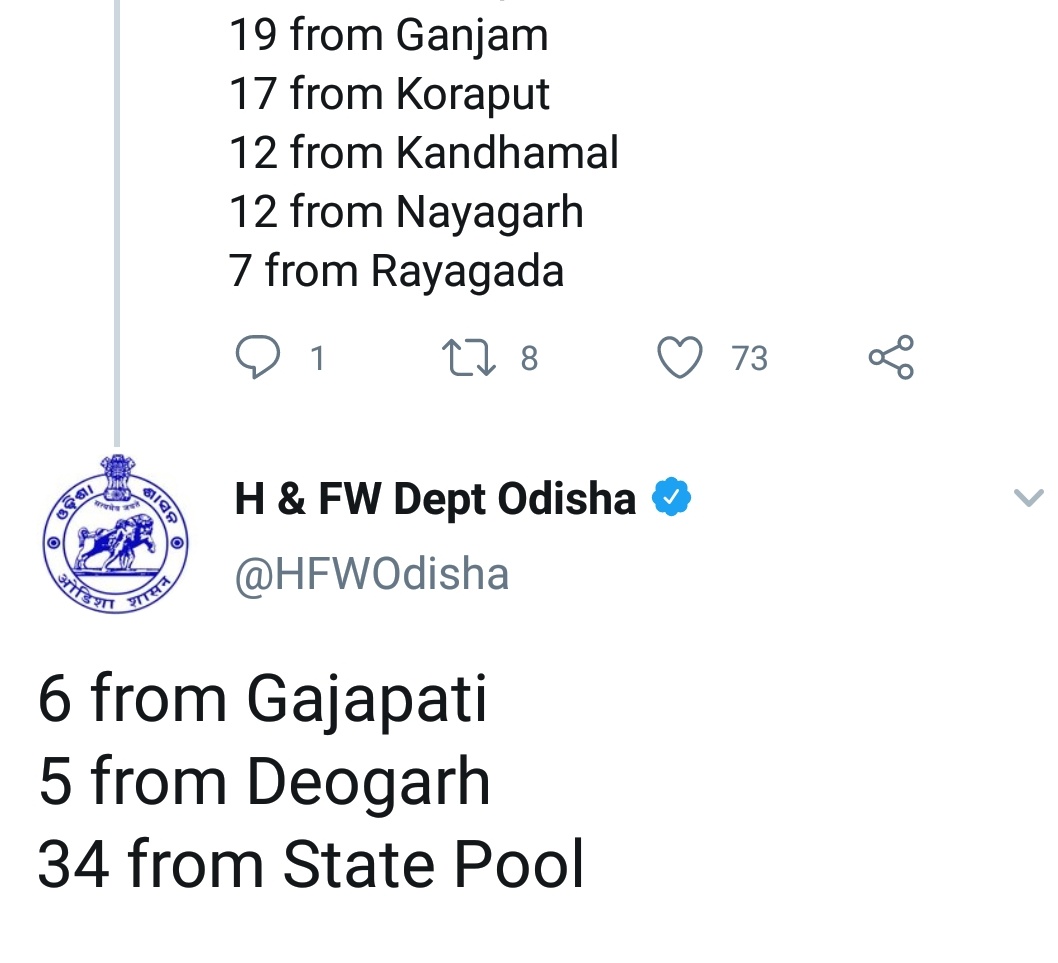Tap the "12 from Kandhamal" line
The image size is (1058, 963).
click(x=424, y=153)
